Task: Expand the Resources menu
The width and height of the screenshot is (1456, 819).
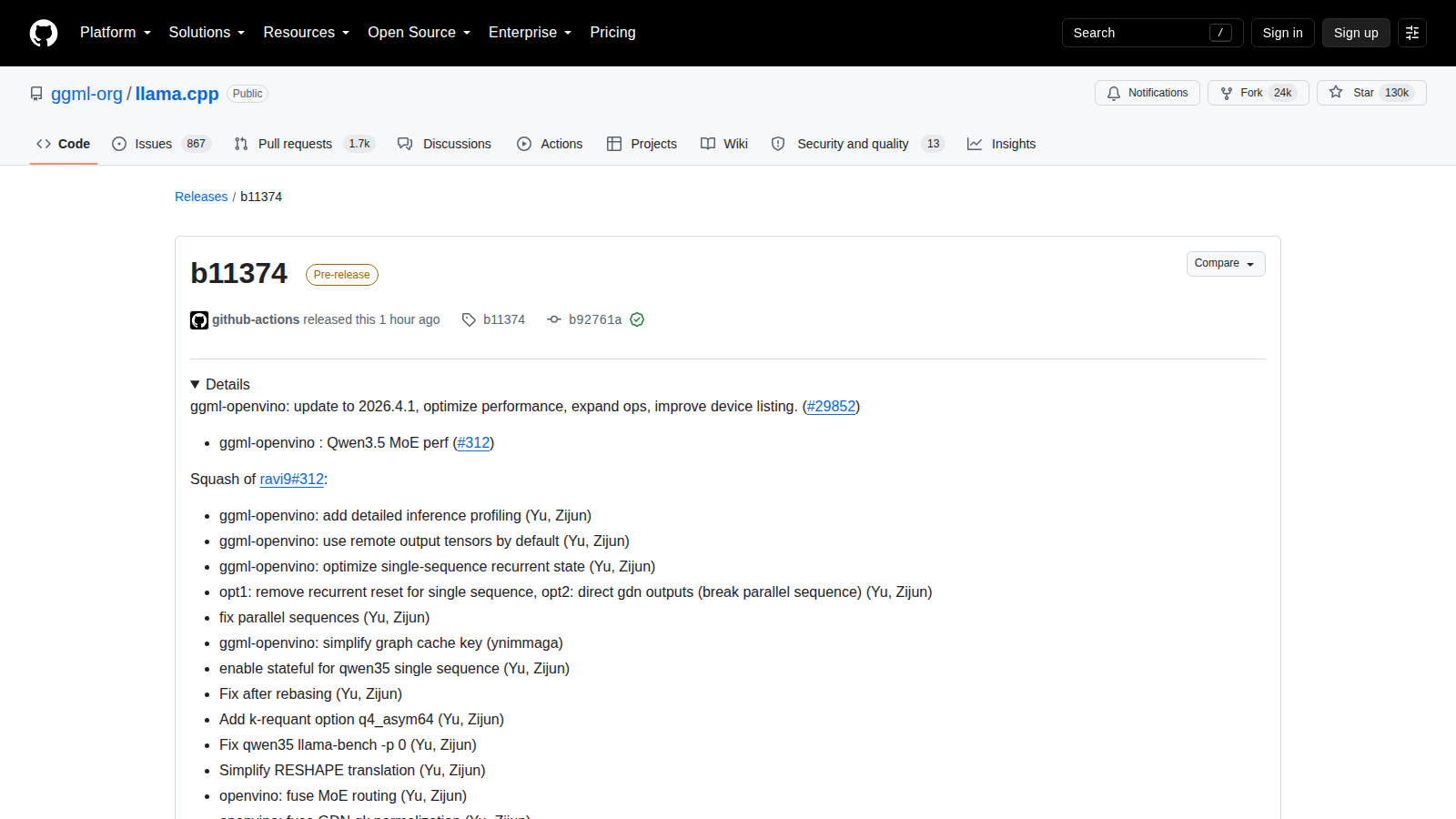Action: coord(307,33)
